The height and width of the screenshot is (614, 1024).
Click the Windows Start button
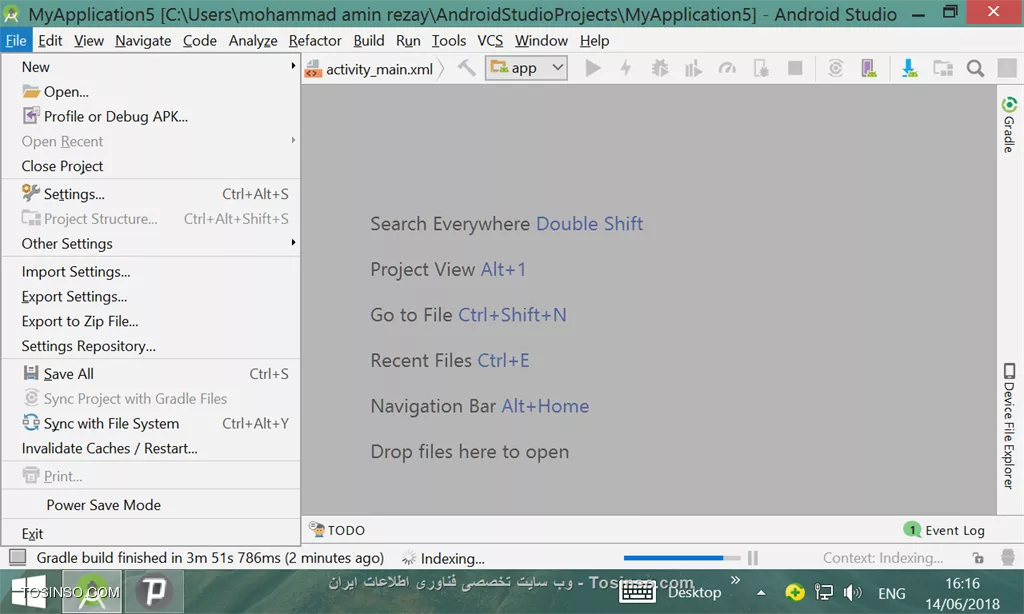(29, 592)
